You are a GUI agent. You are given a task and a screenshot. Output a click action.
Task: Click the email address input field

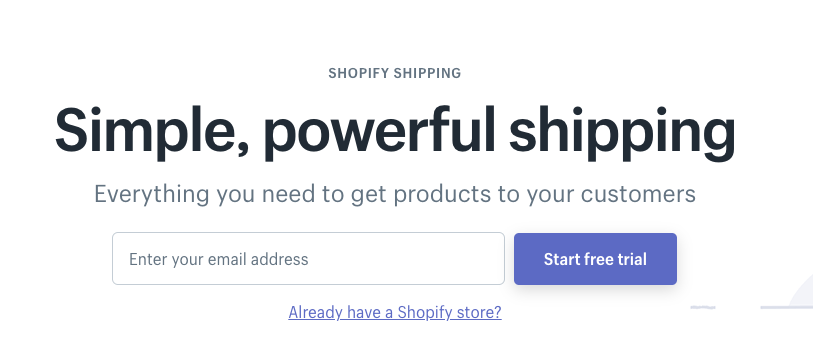point(308,258)
